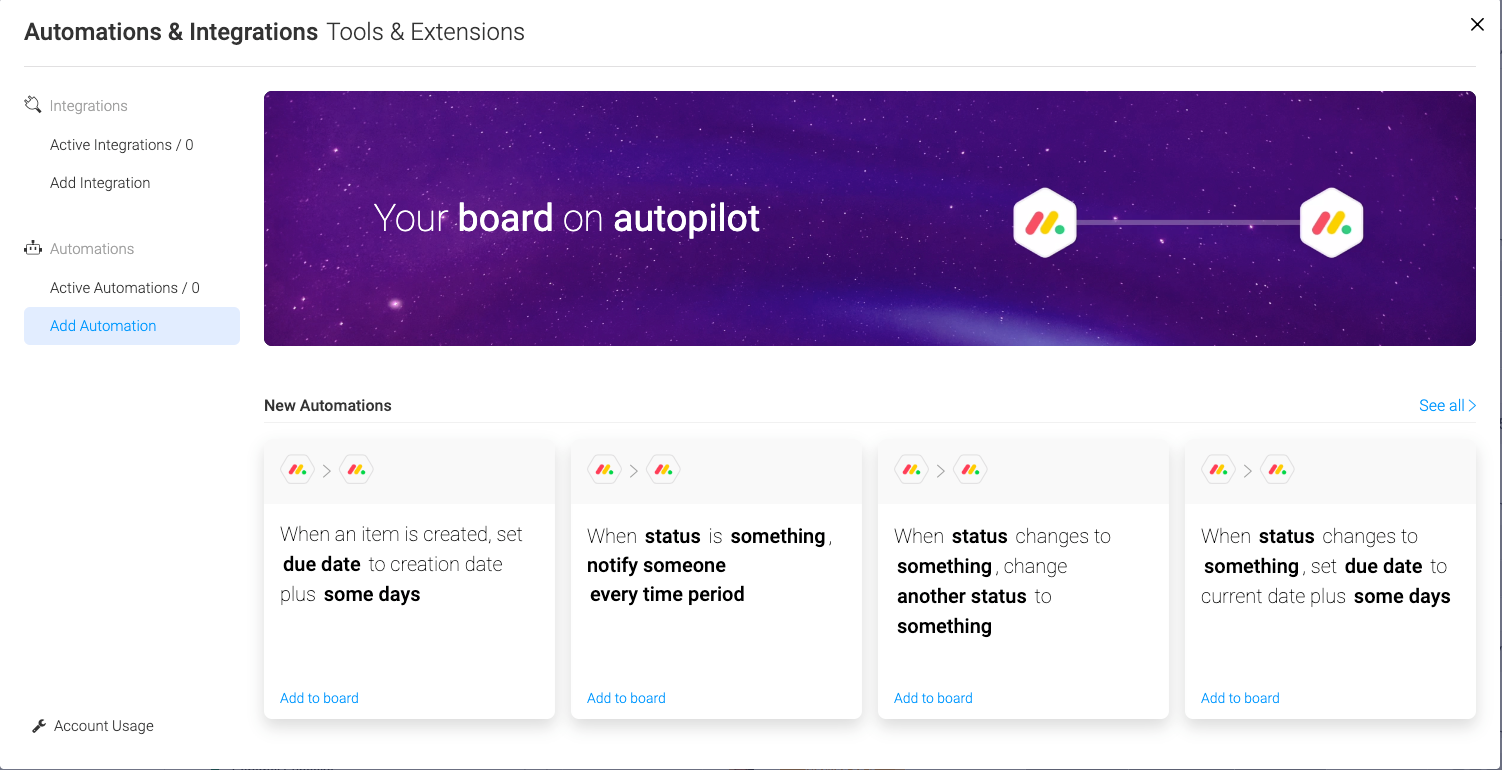Open Active Integrations / 0

point(122,145)
